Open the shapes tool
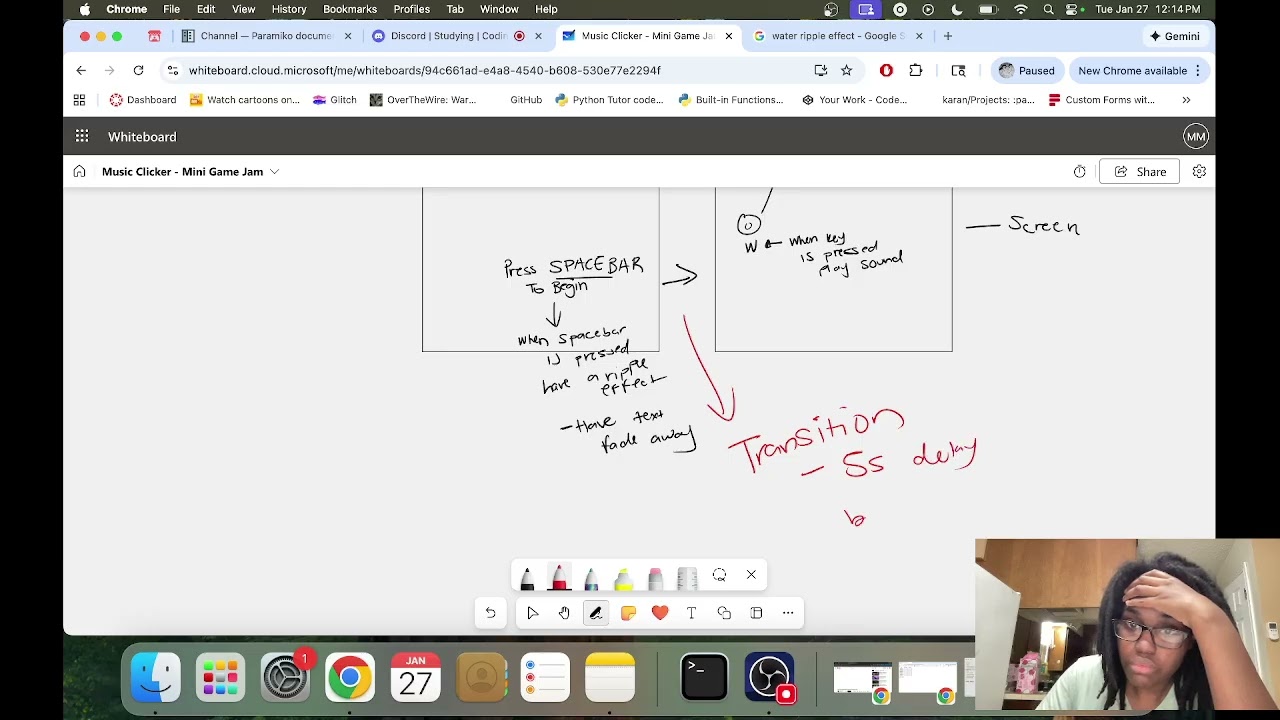This screenshot has height=720, width=1280. click(724, 613)
